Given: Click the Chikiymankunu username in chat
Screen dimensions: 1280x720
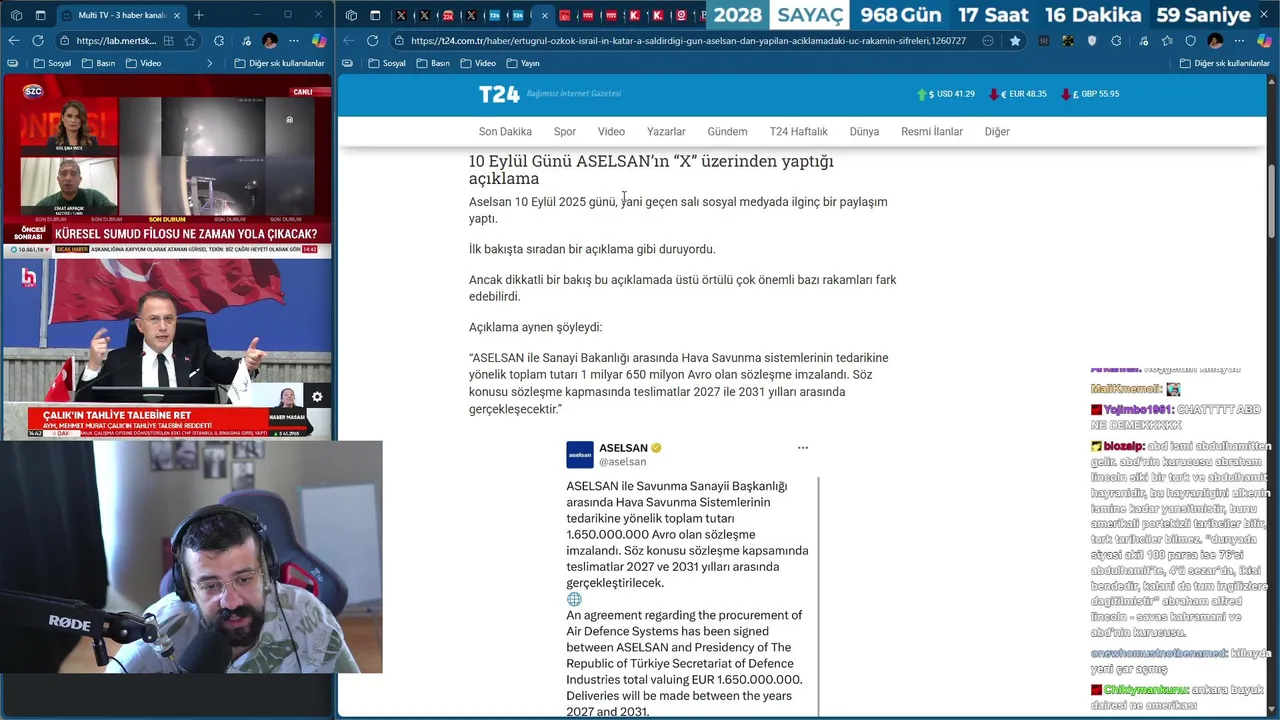Looking at the screenshot, I should (x=1146, y=690).
